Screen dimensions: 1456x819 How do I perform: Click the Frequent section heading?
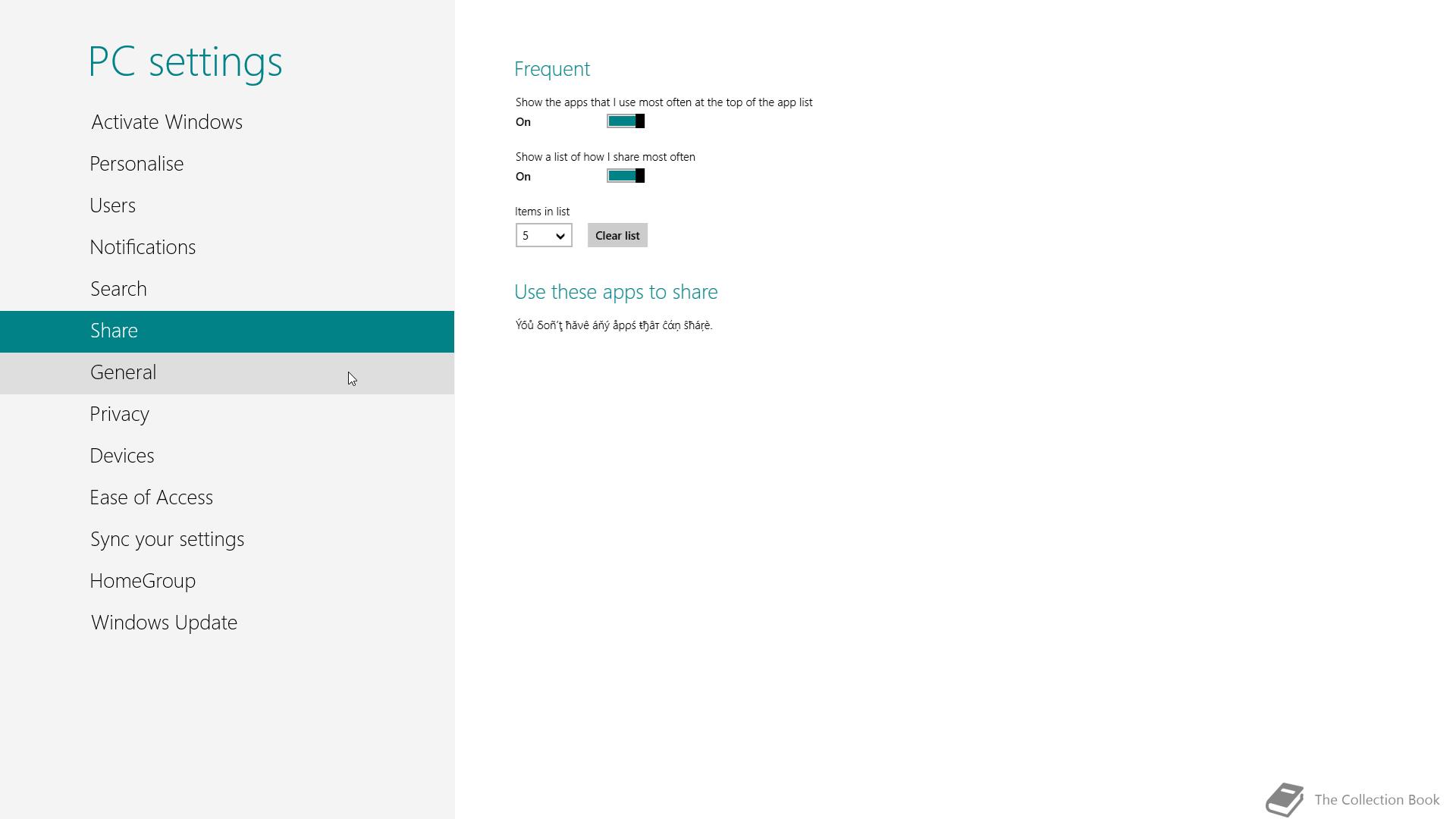coord(552,69)
